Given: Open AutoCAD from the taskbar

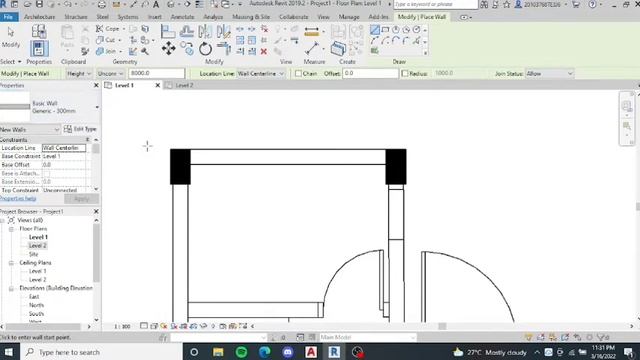Looking at the screenshot, I should pyautogui.click(x=311, y=352).
